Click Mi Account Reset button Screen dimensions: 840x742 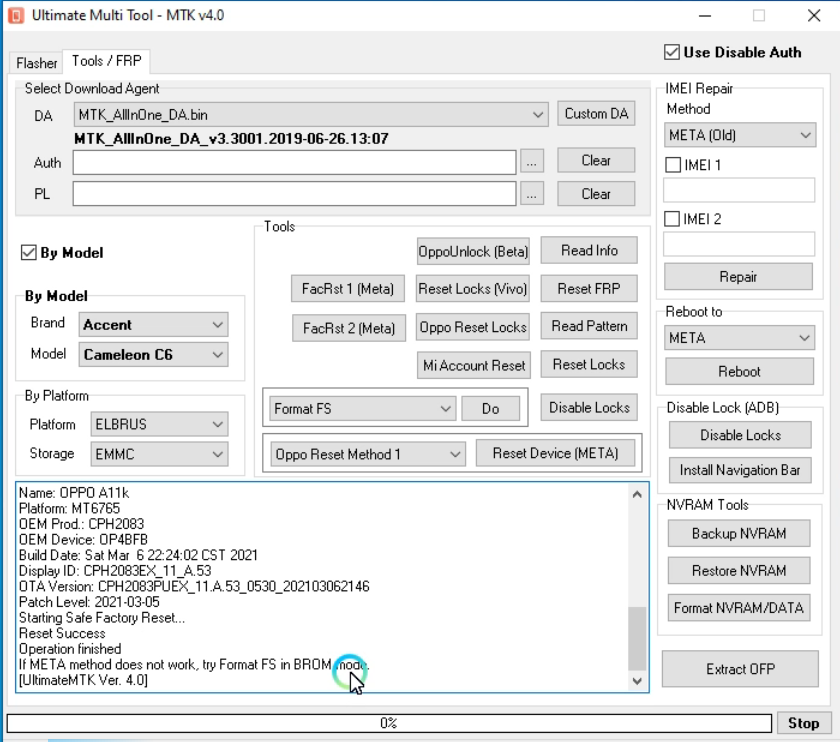click(x=474, y=365)
